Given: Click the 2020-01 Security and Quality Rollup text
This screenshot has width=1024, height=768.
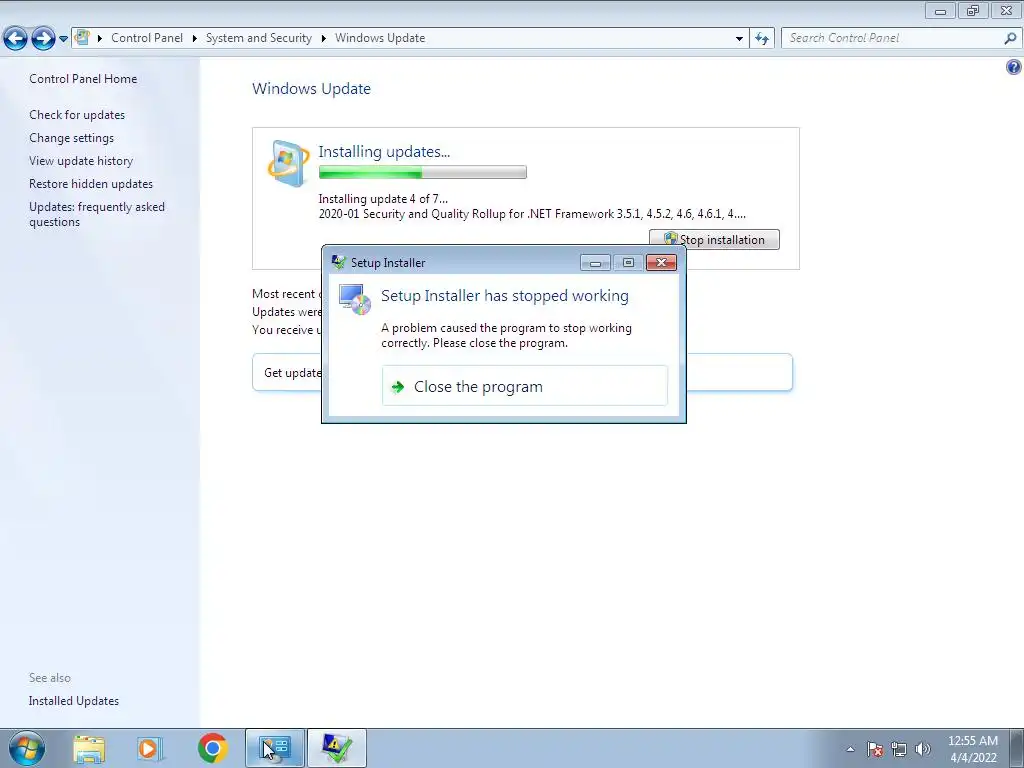Looking at the screenshot, I should coord(532,214).
